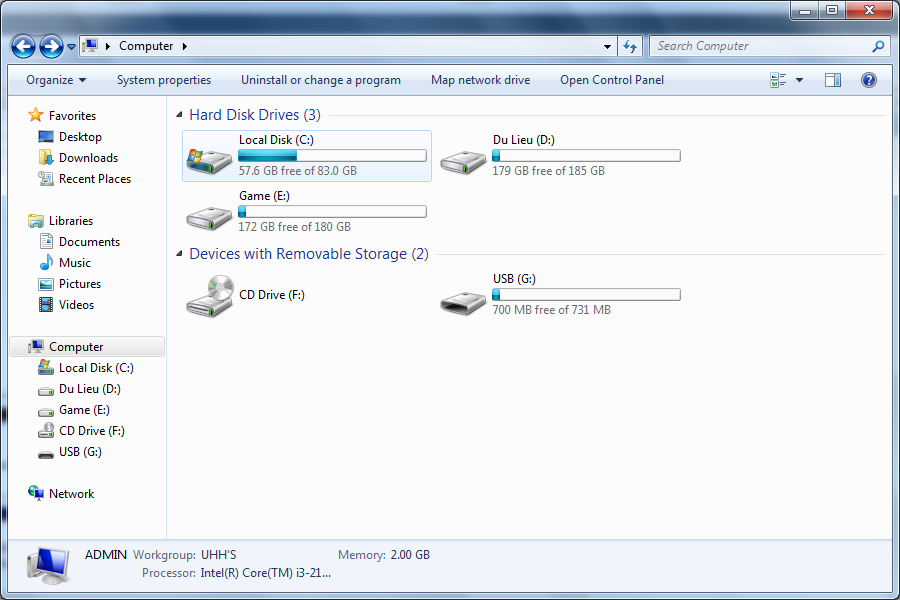Click the Forward navigation arrow
This screenshot has width=900, height=600.
[51, 47]
